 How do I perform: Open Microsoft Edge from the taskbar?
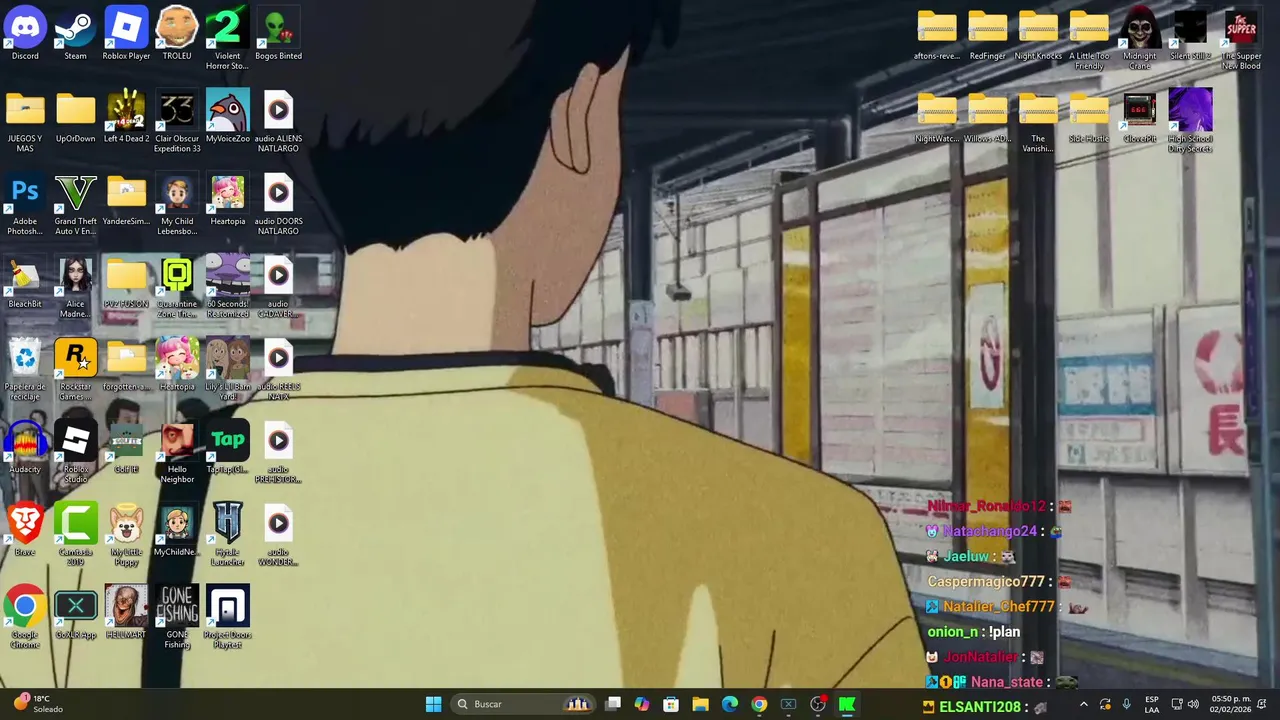tap(730, 704)
